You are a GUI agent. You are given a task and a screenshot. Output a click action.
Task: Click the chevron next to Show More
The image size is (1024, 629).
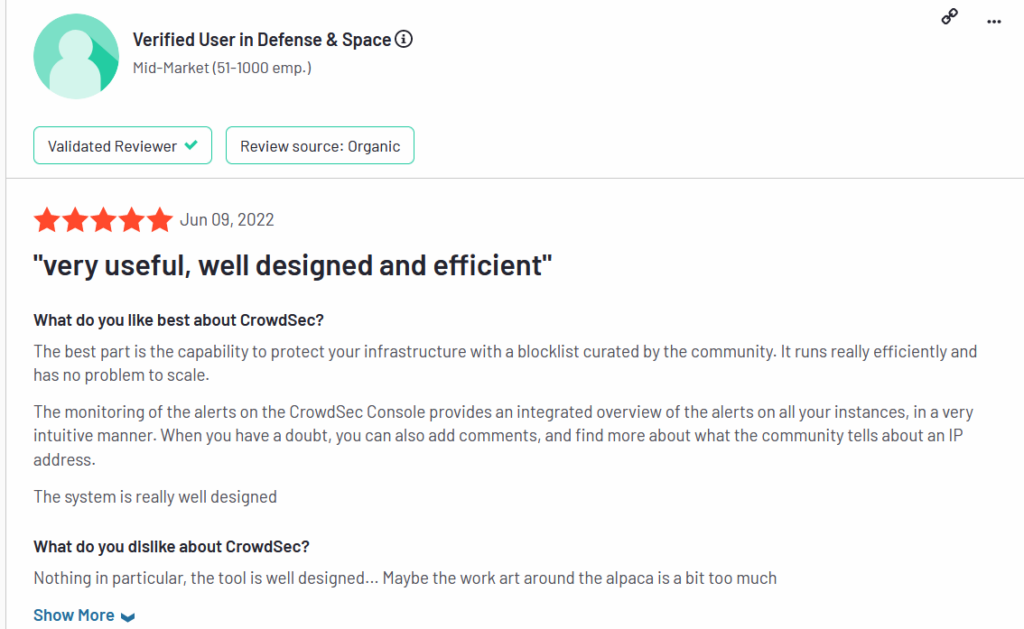click(127, 617)
